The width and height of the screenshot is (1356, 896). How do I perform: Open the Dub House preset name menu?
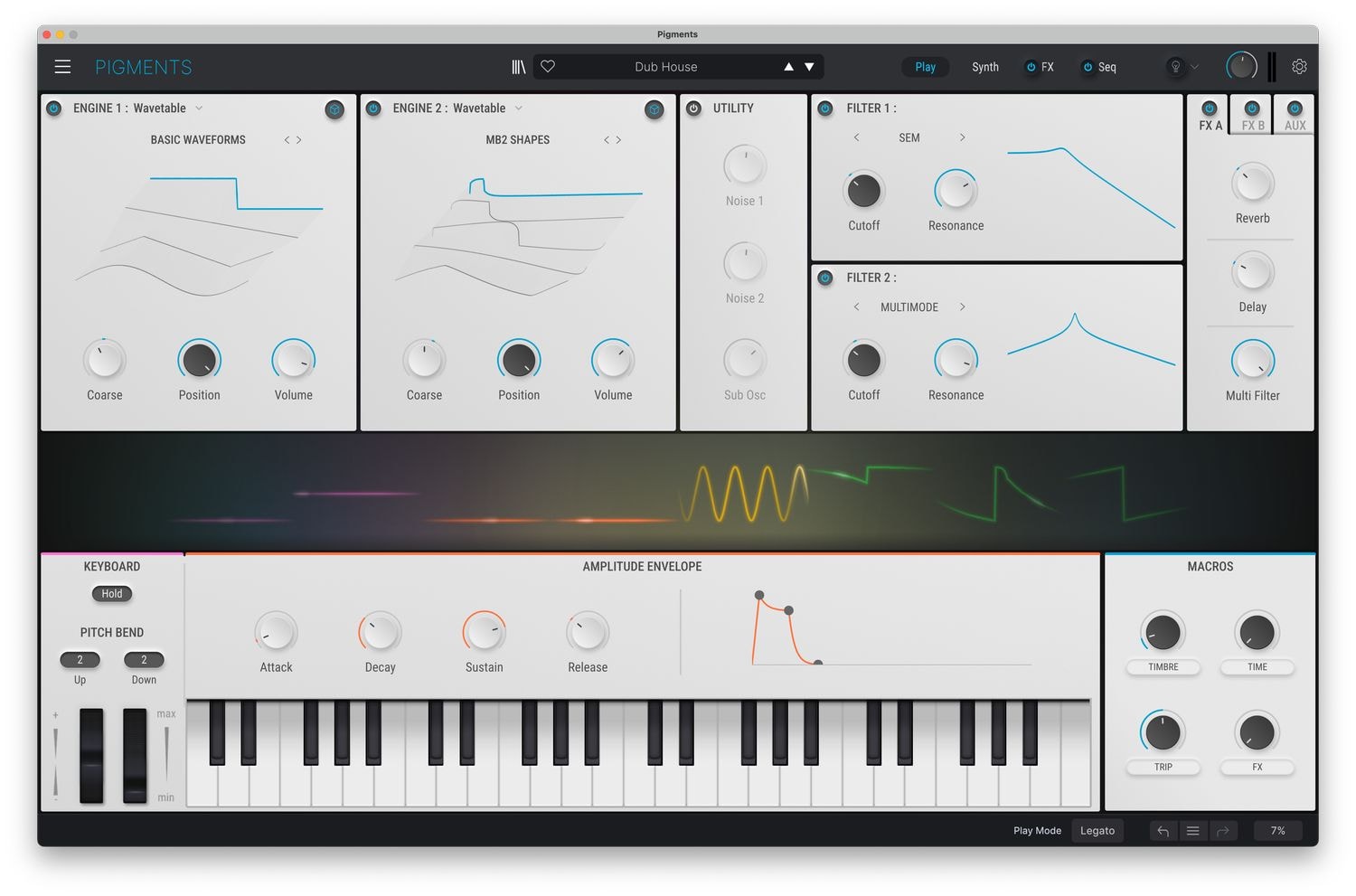tap(666, 67)
